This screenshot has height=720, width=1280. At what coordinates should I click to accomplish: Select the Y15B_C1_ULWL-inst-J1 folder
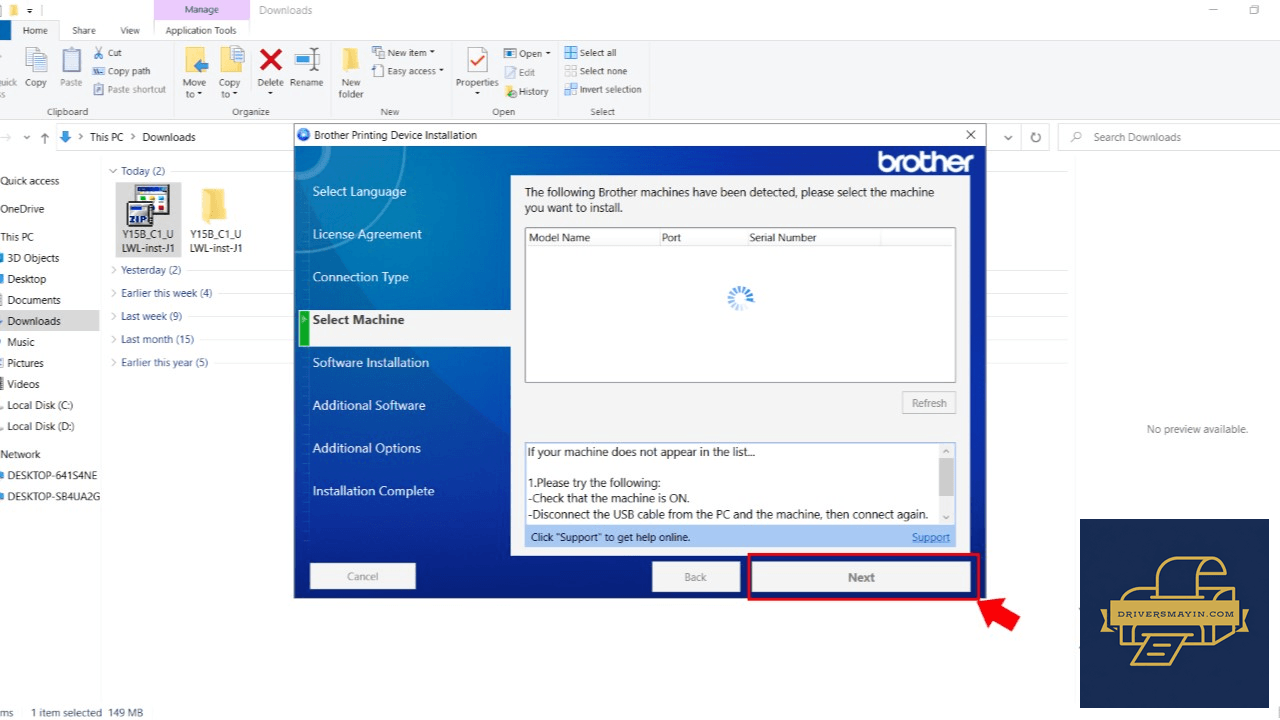(215, 220)
